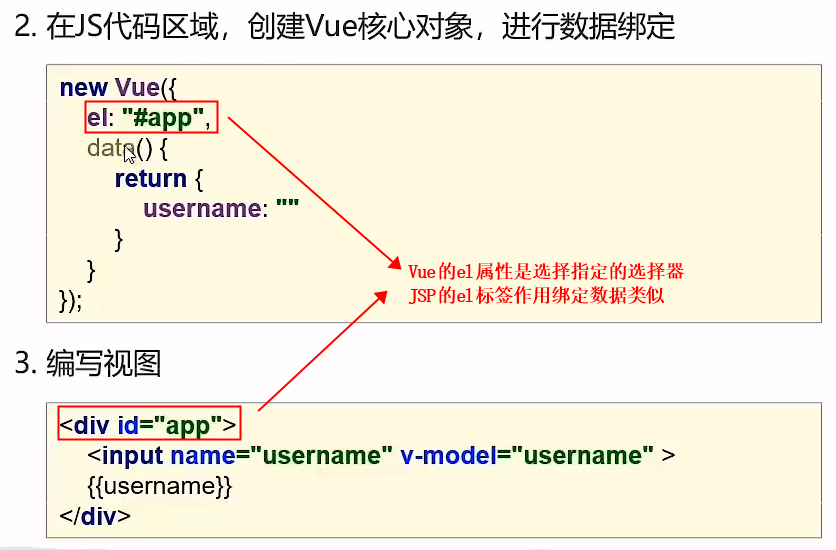Select the '<div id="app">' code line
Viewport: 836px width, 550px height.
(x=149, y=424)
